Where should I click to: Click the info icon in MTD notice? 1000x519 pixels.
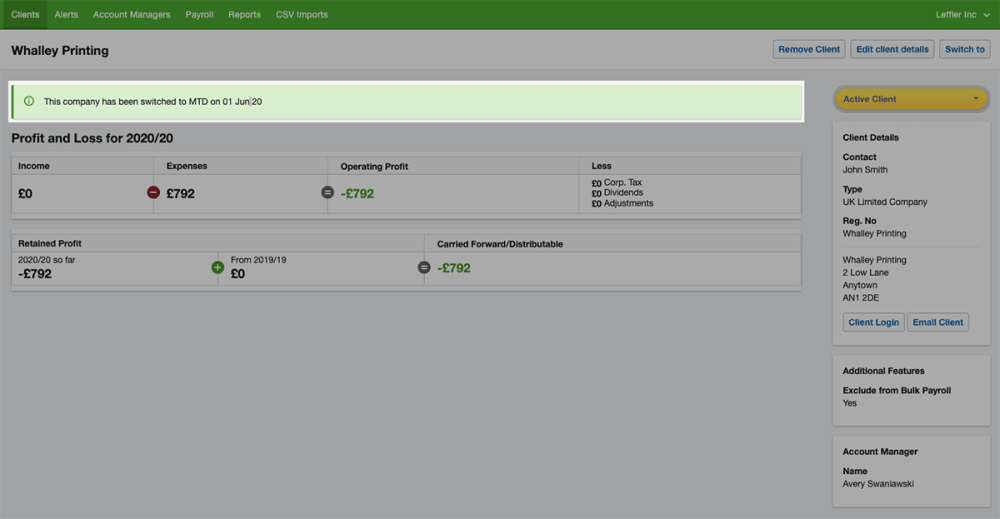[29, 101]
